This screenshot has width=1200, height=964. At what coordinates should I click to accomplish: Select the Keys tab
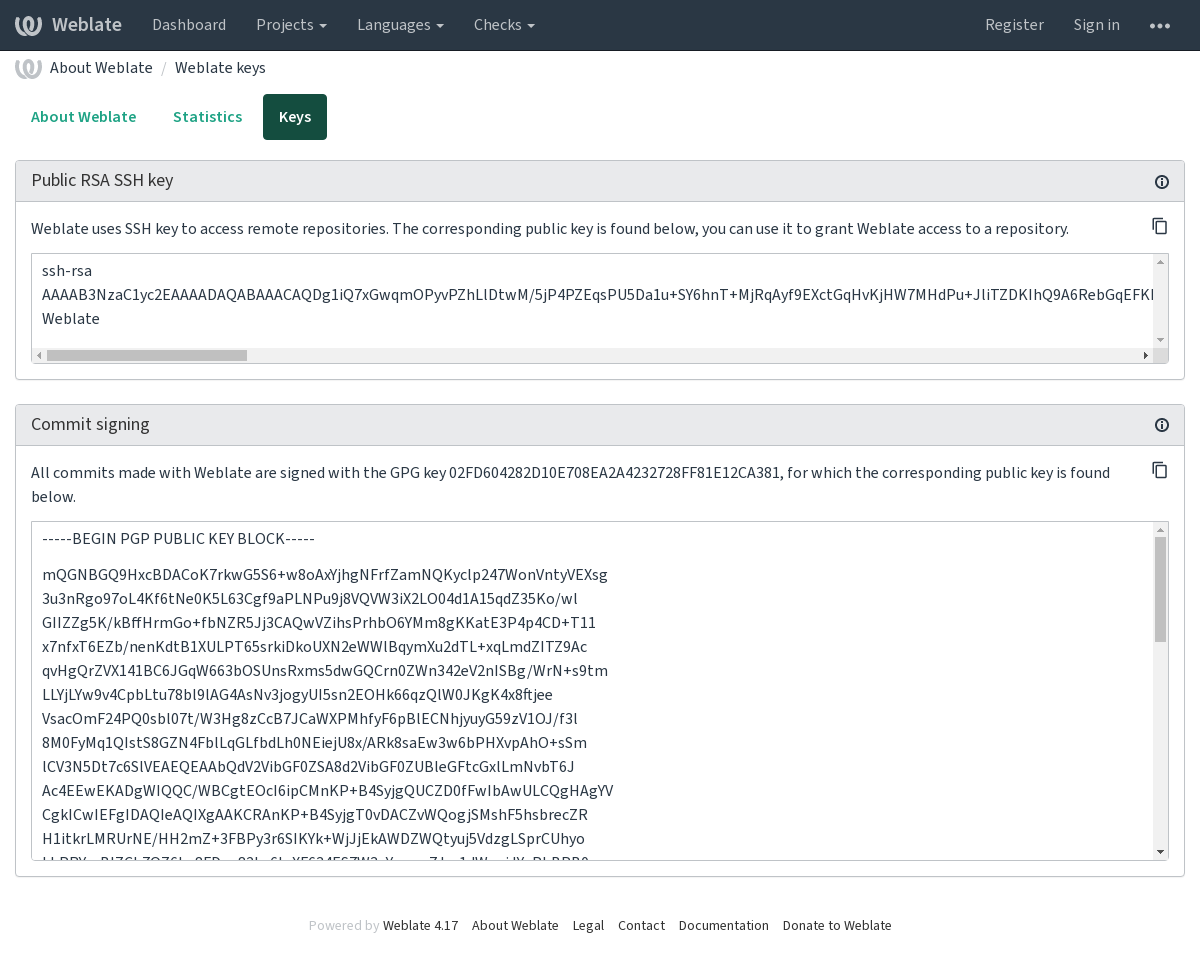pyautogui.click(x=295, y=117)
